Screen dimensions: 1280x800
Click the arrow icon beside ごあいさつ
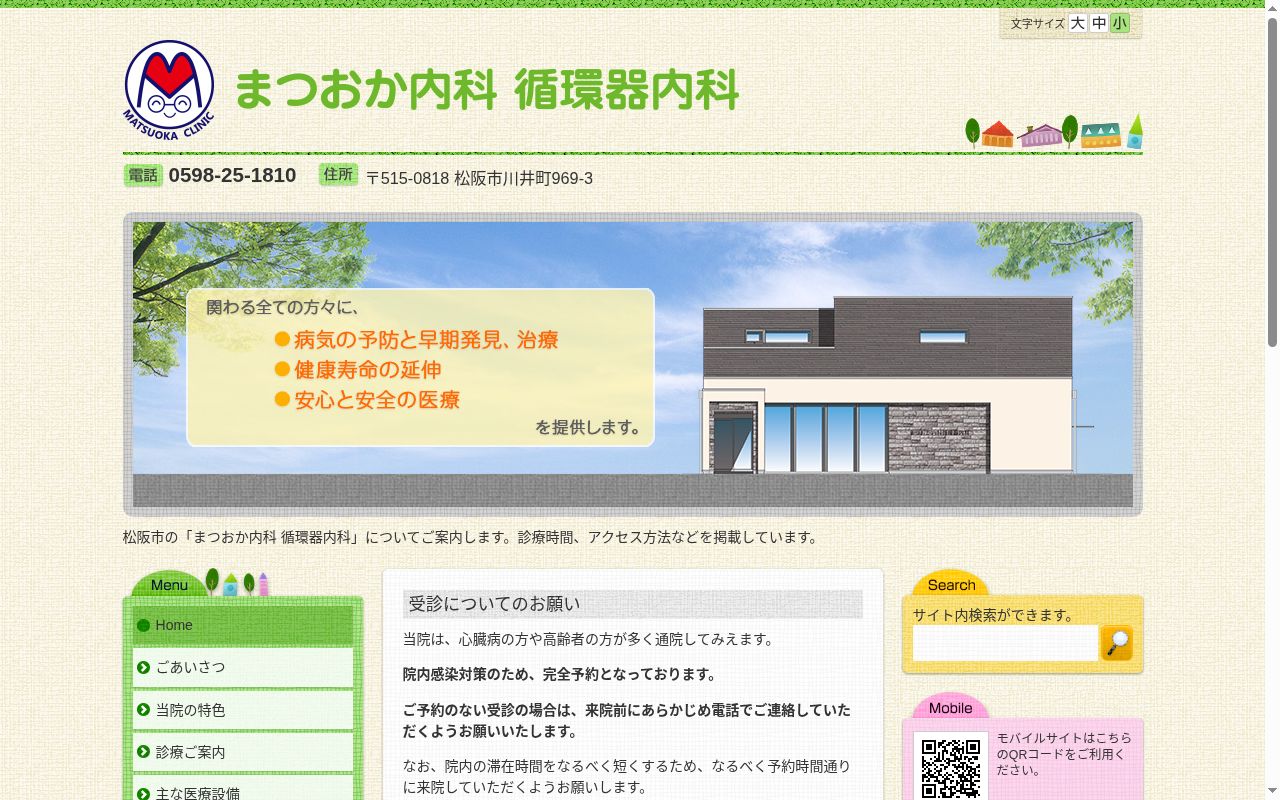[x=144, y=667]
